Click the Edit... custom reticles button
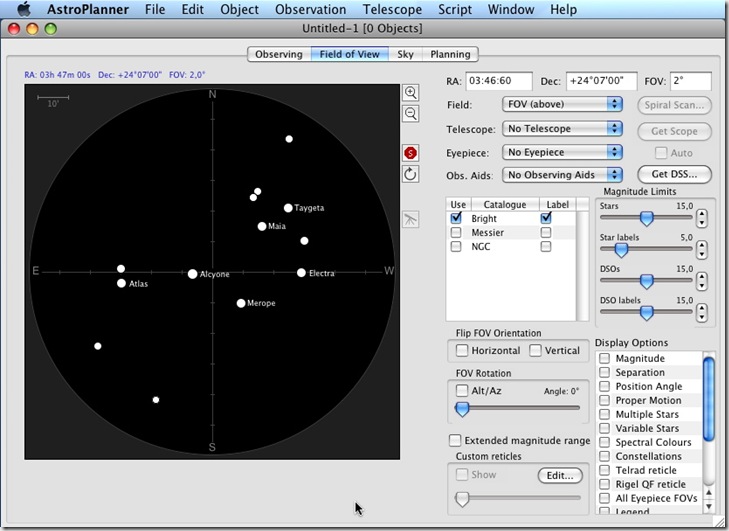The height and width of the screenshot is (531, 729). pos(560,475)
